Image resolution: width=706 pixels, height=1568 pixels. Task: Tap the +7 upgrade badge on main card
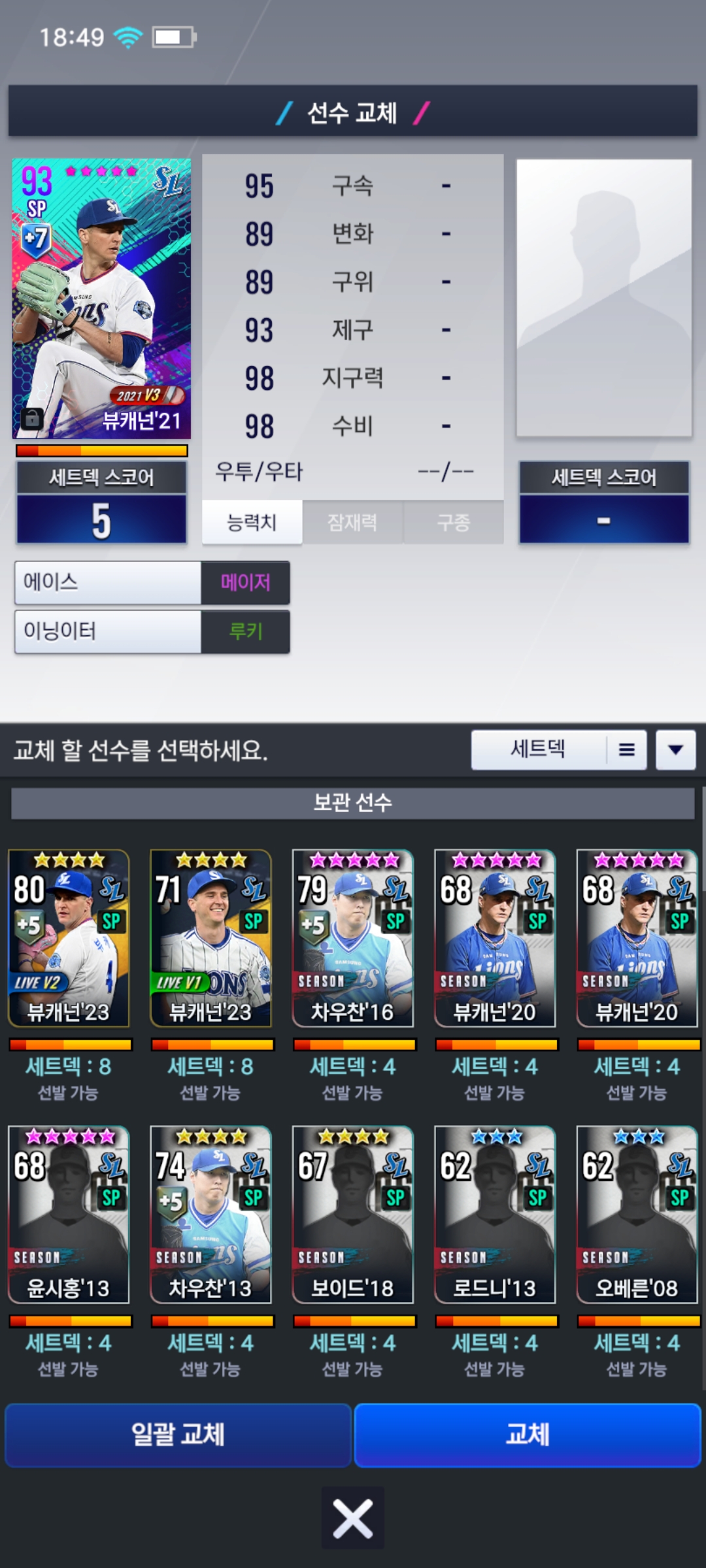pyautogui.click(x=35, y=237)
